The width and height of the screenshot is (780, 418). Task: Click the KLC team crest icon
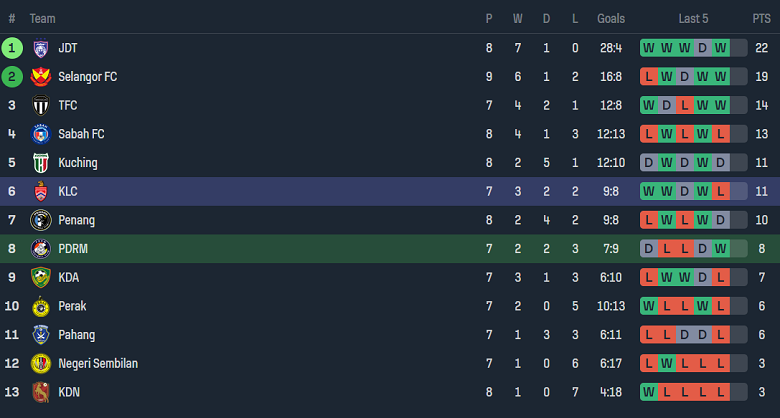(x=41, y=191)
